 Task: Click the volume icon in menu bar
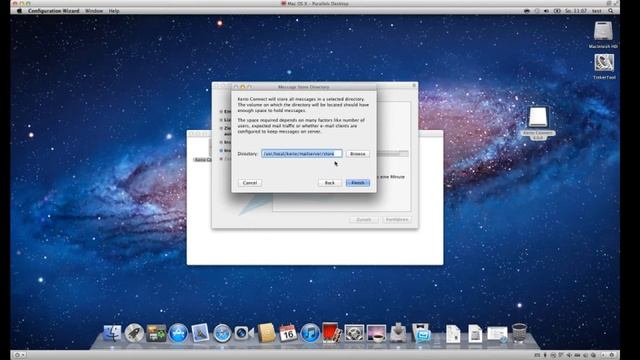point(546,11)
